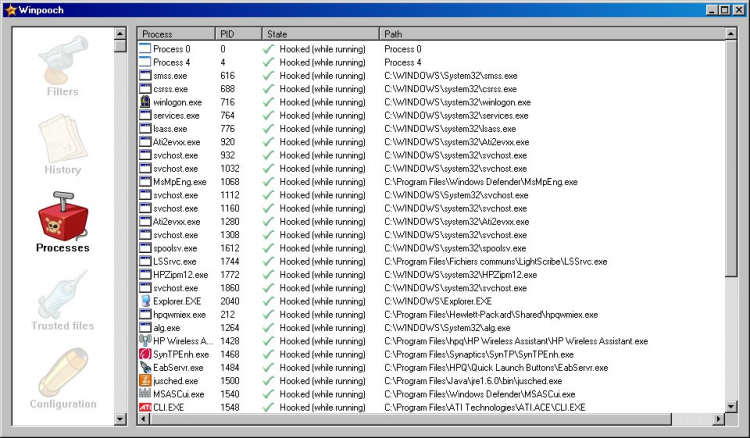Screen dimensions: 750x438
Task: Click the Processes label in sidebar
Action: (x=63, y=248)
